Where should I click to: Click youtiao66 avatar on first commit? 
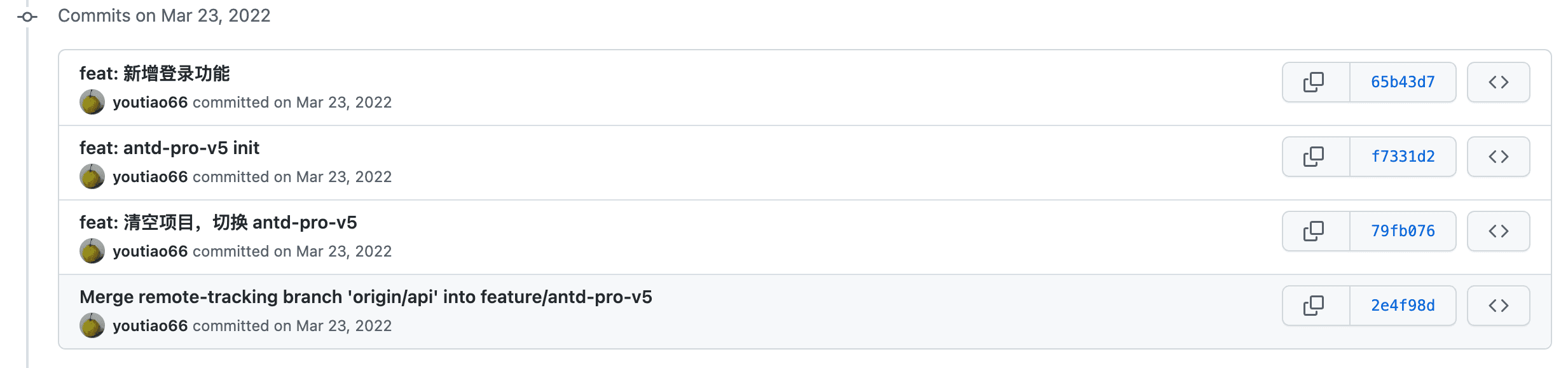pyautogui.click(x=92, y=103)
